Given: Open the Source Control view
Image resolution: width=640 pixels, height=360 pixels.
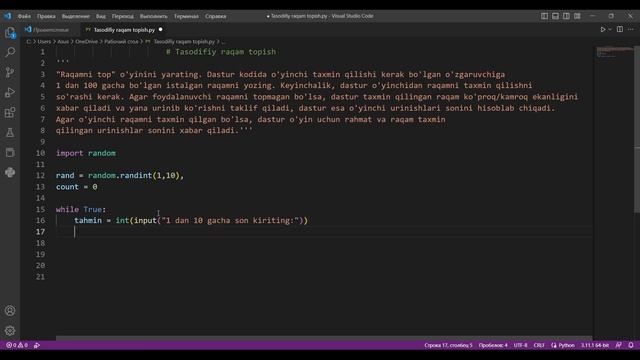Looking at the screenshot, I should tap(10, 72).
